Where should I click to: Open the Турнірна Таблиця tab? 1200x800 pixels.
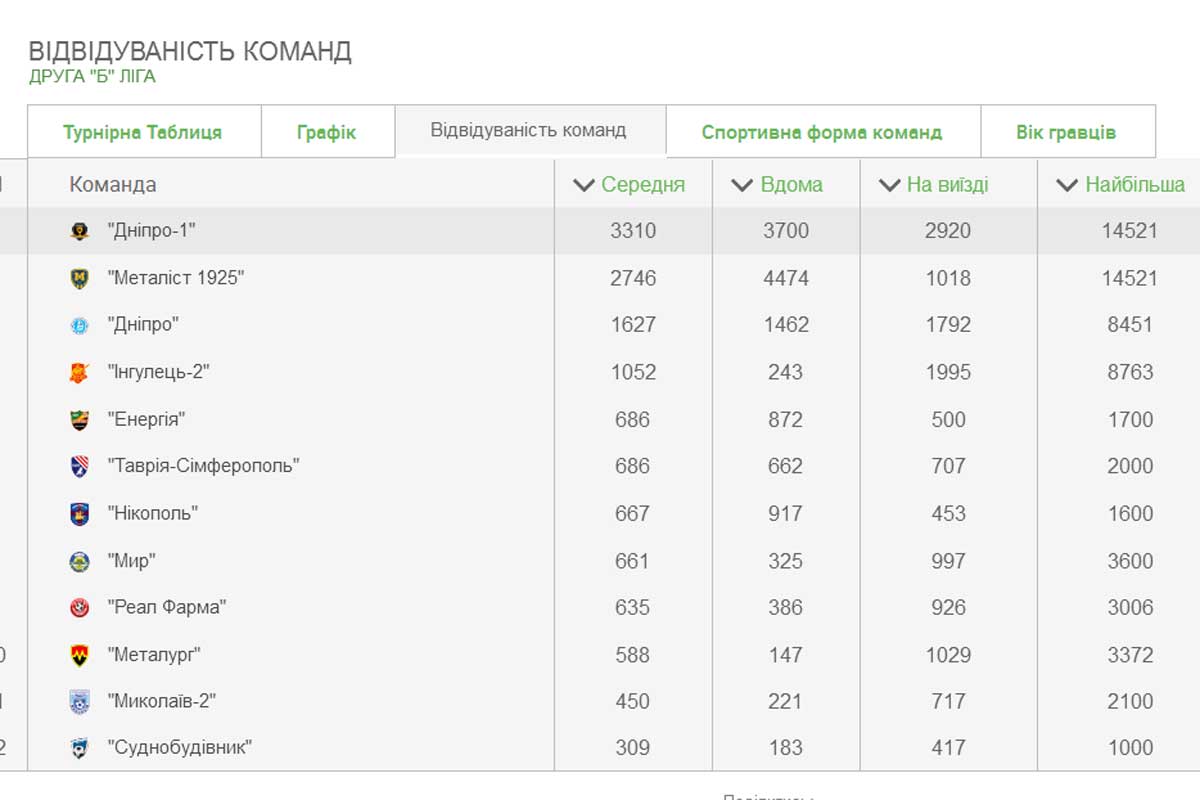143,132
